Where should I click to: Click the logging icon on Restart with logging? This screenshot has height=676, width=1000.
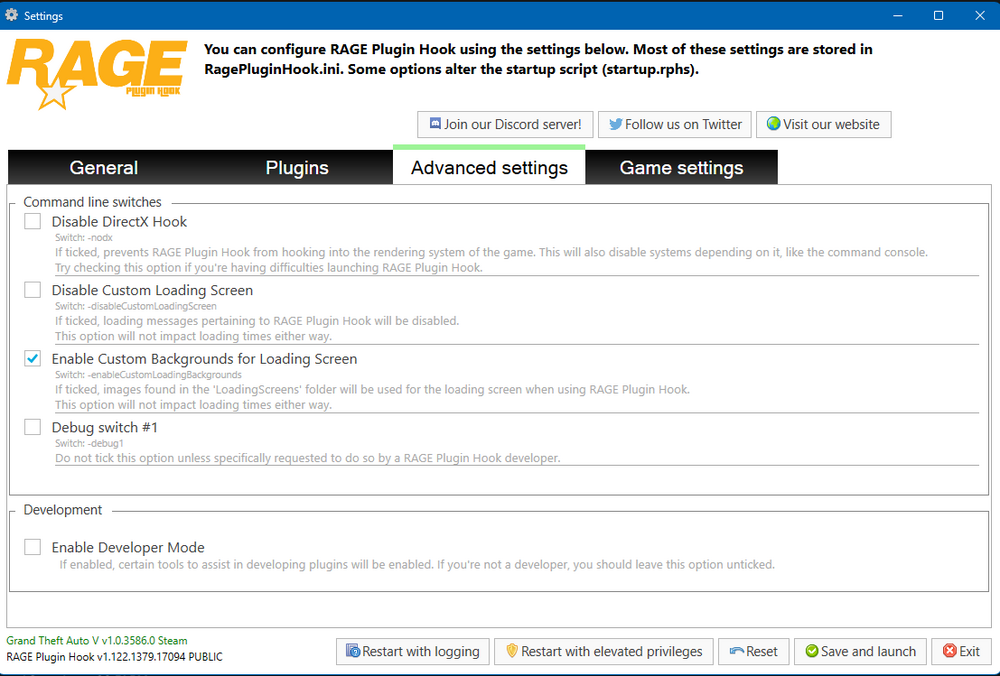click(353, 650)
